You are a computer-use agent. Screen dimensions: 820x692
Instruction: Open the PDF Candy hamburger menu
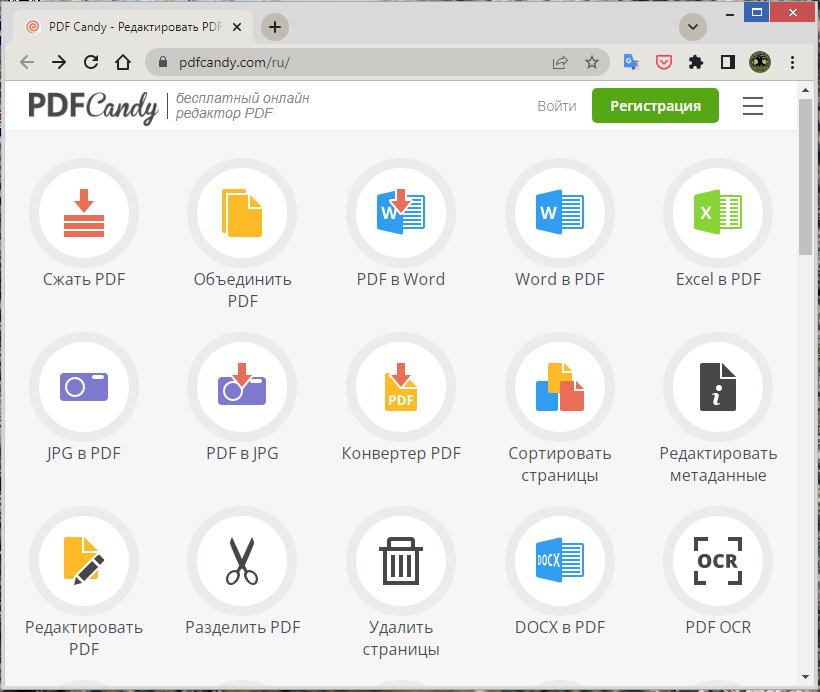[x=753, y=106]
